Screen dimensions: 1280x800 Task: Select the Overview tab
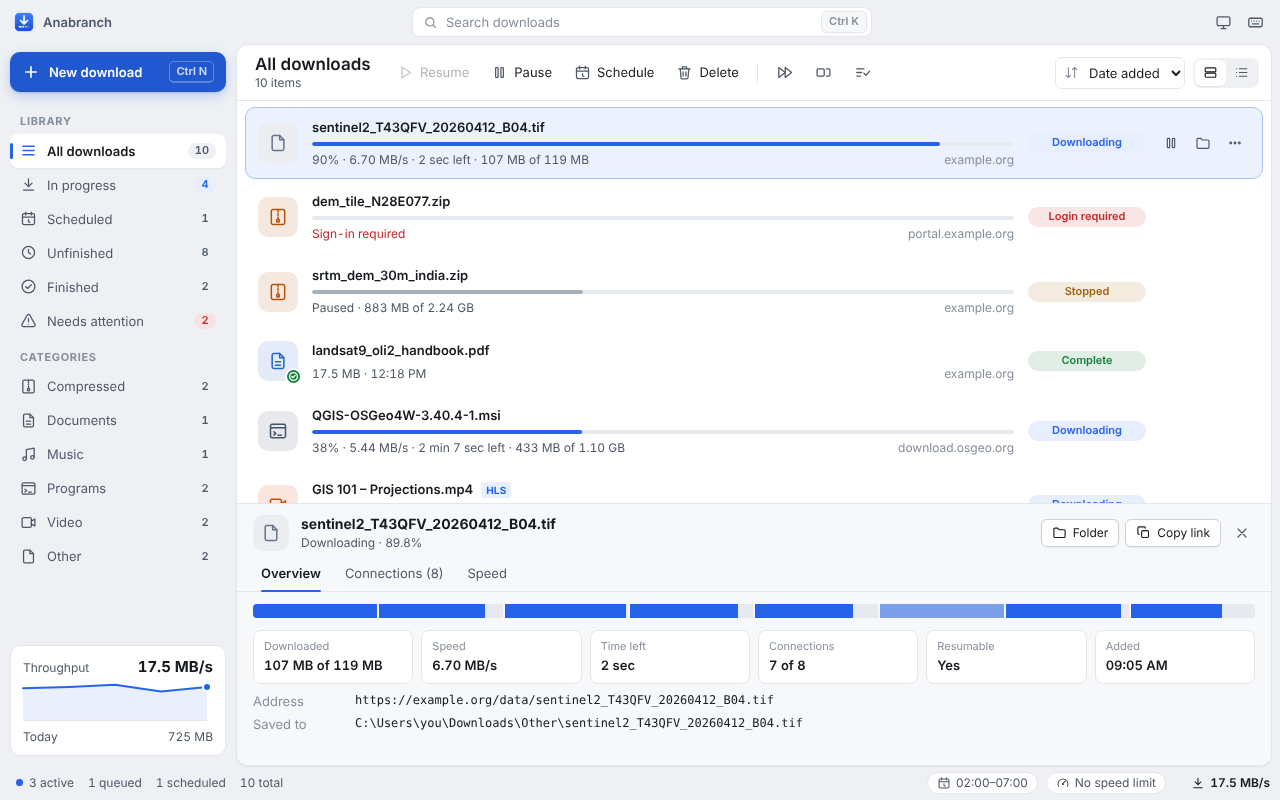[291, 574]
